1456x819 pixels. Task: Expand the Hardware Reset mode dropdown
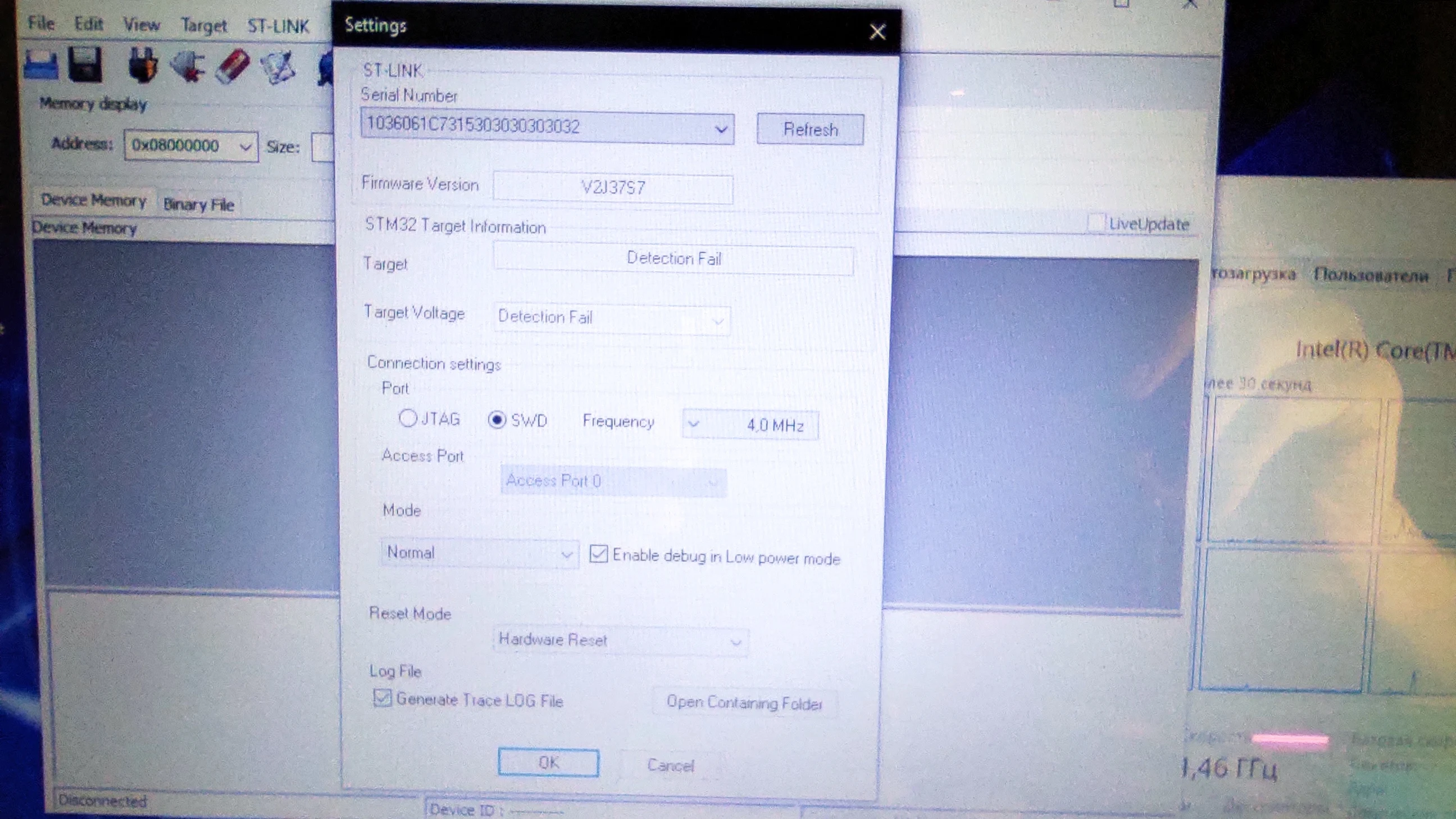[735, 642]
